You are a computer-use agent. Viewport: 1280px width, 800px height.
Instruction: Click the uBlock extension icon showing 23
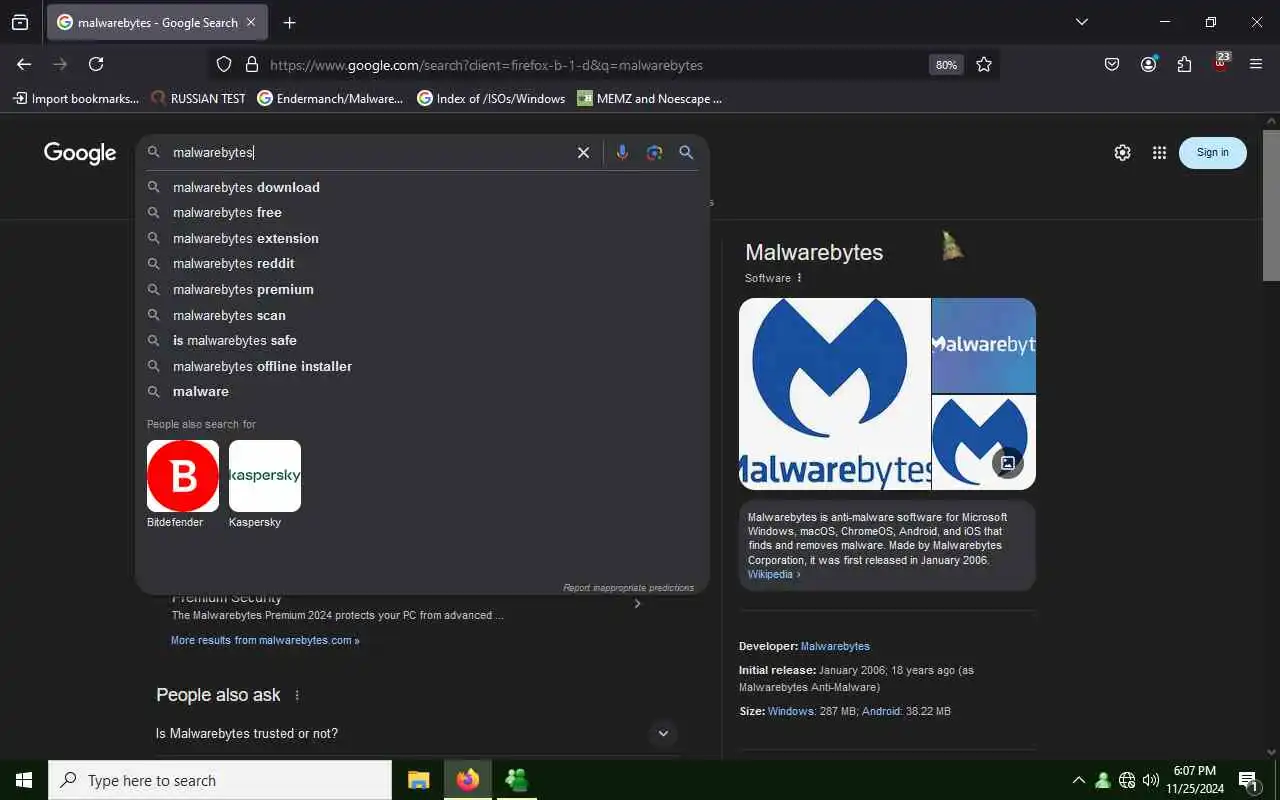point(1220,62)
